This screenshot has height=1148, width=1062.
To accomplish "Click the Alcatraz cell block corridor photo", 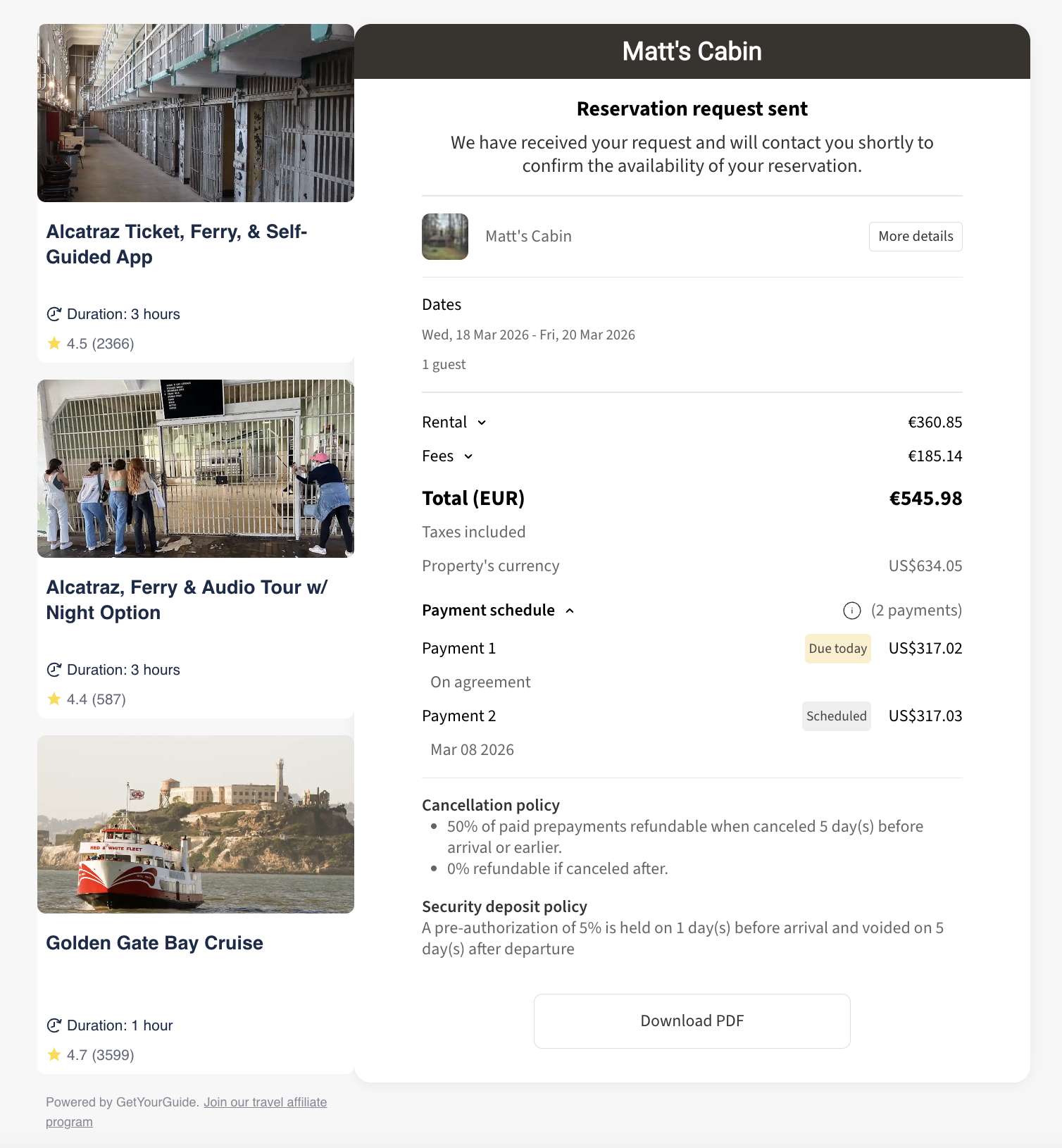I will tap(196, 113).
